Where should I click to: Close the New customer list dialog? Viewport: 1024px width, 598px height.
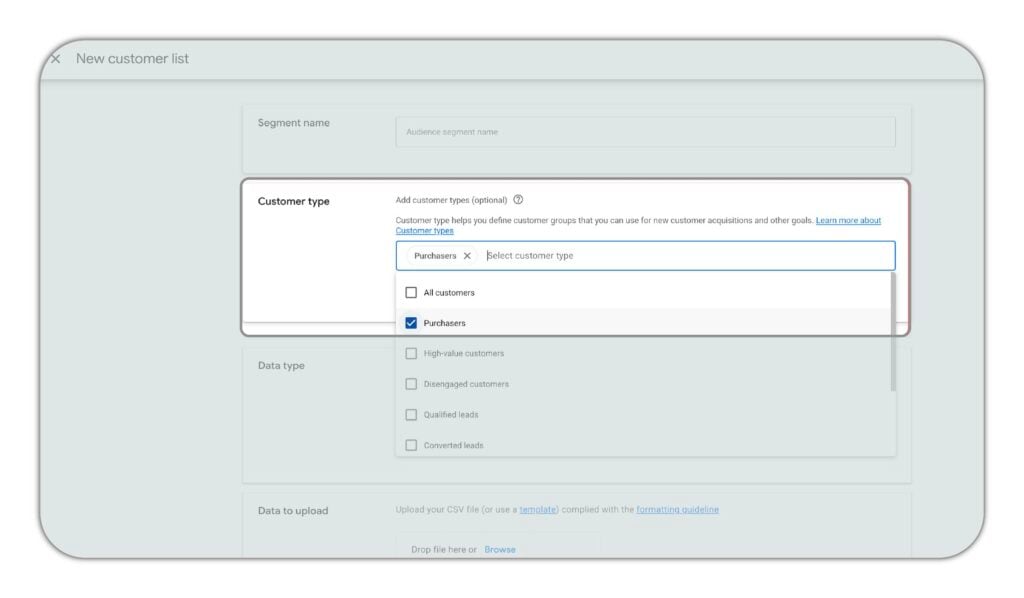(55, 59)
